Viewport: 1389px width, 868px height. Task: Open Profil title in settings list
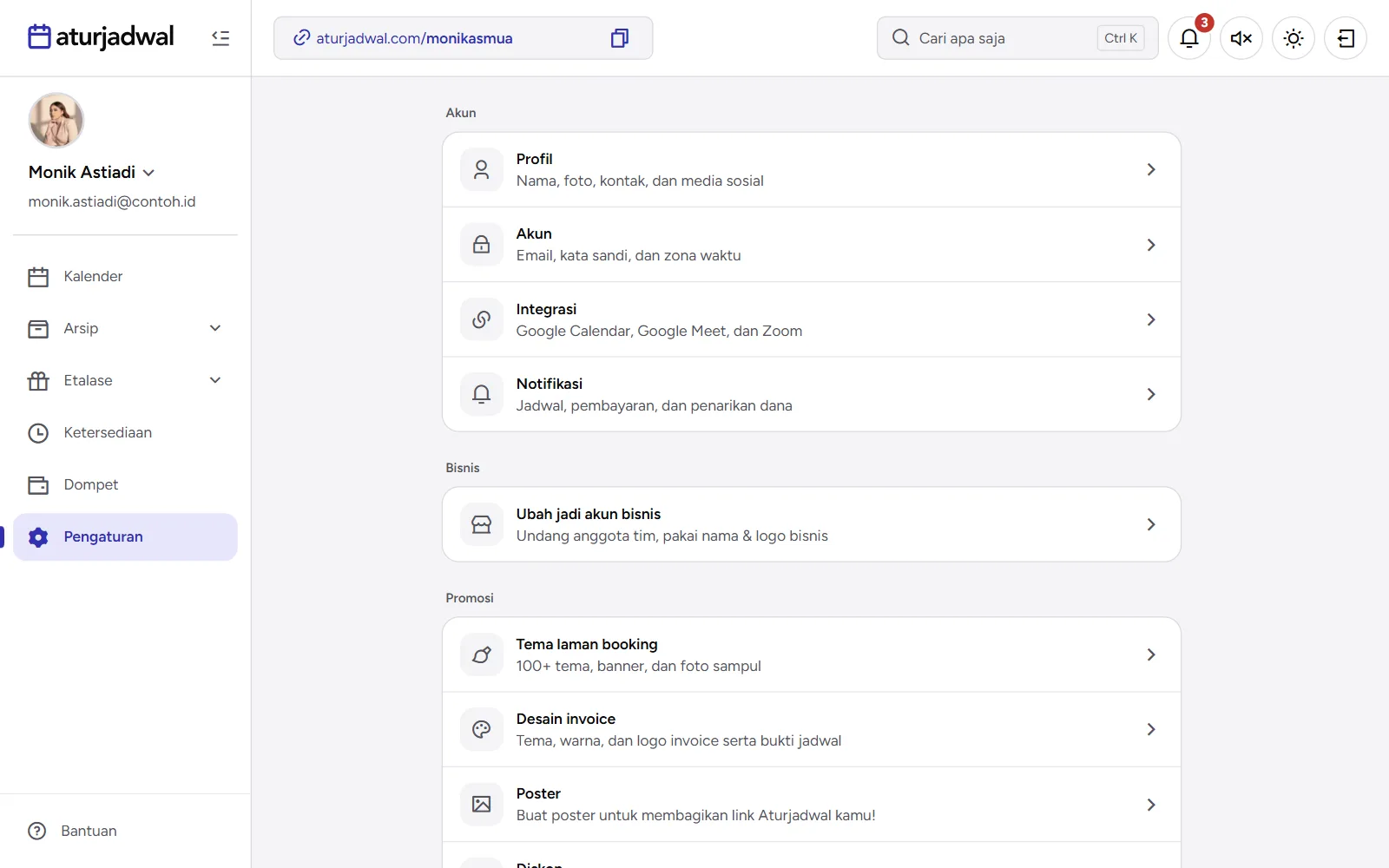534,159
